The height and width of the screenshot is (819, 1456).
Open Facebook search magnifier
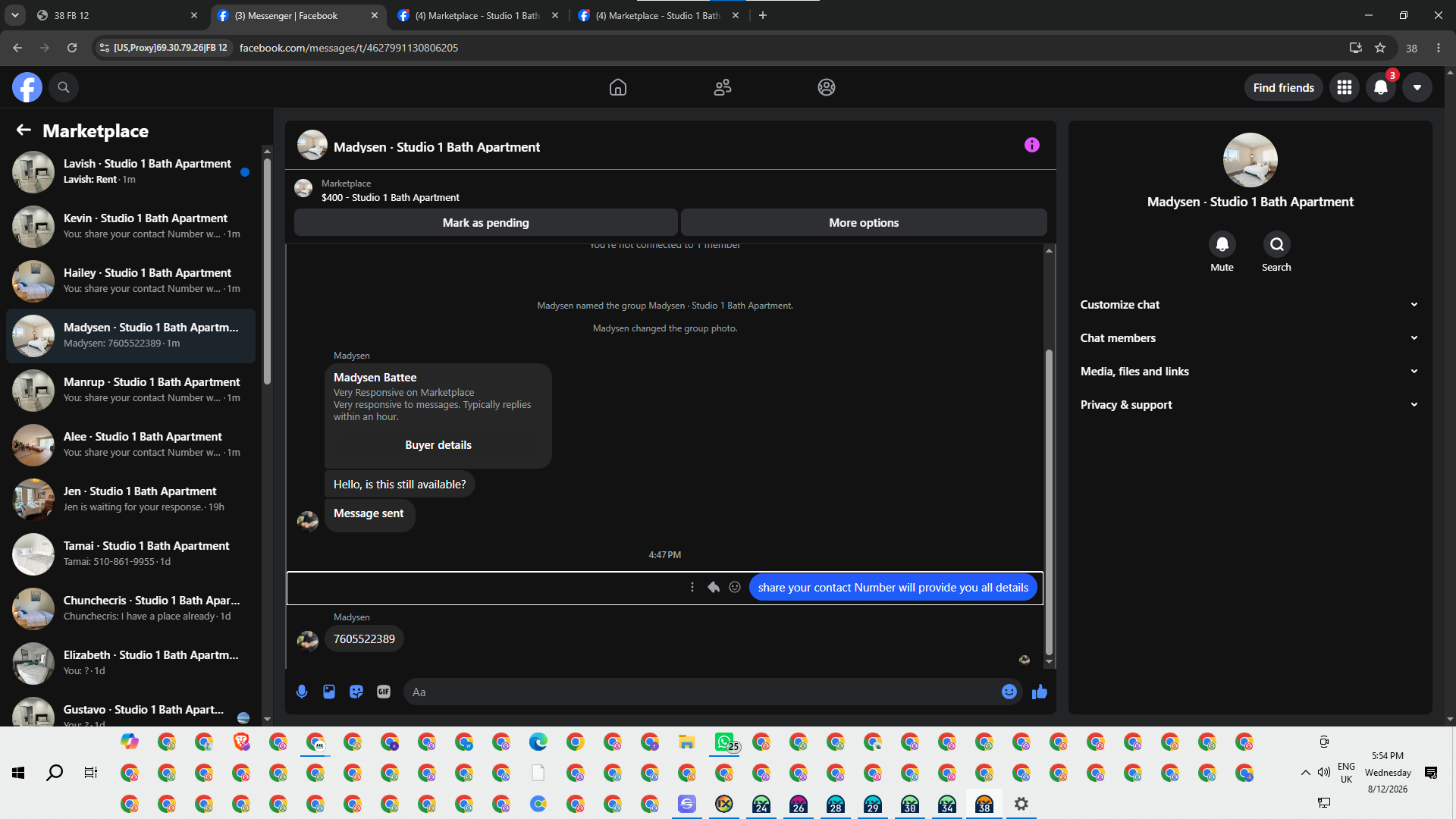point(64,87)
